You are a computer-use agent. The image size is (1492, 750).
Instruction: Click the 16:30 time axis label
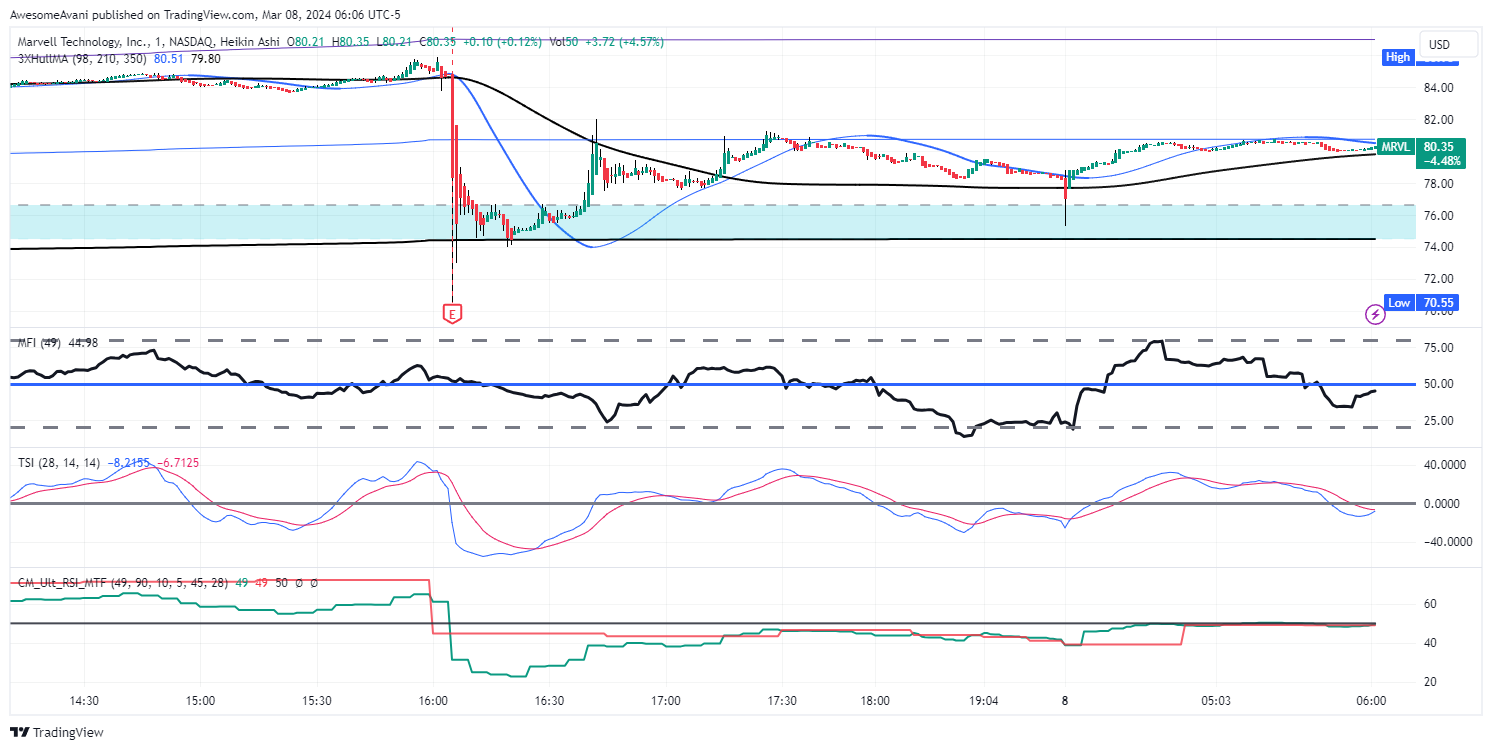(549, 701)
